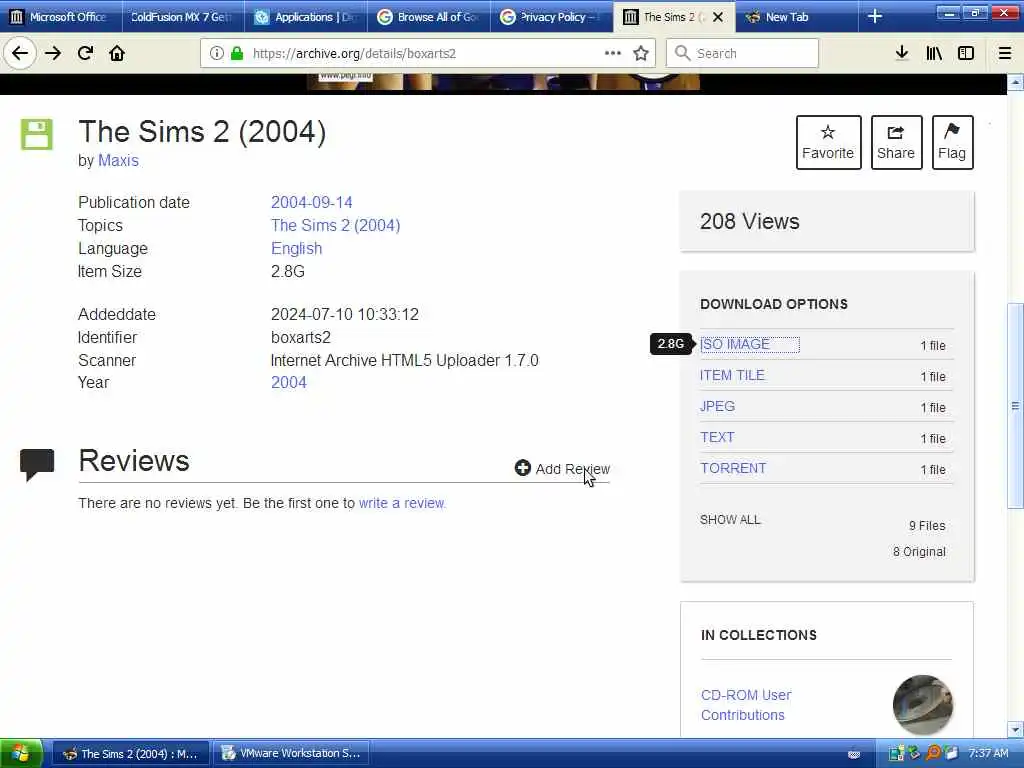Image resolution: width=1024 pixels, height=768 pixels.
Task: Click the scrollbar down arrow
Action: (1015, 729)
